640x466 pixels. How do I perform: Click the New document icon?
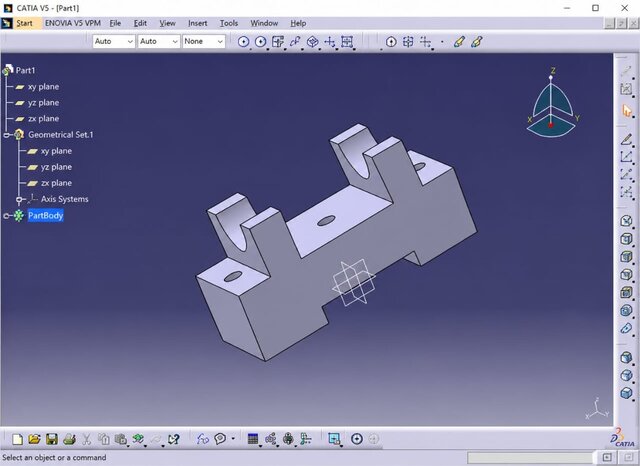point(17,439)
